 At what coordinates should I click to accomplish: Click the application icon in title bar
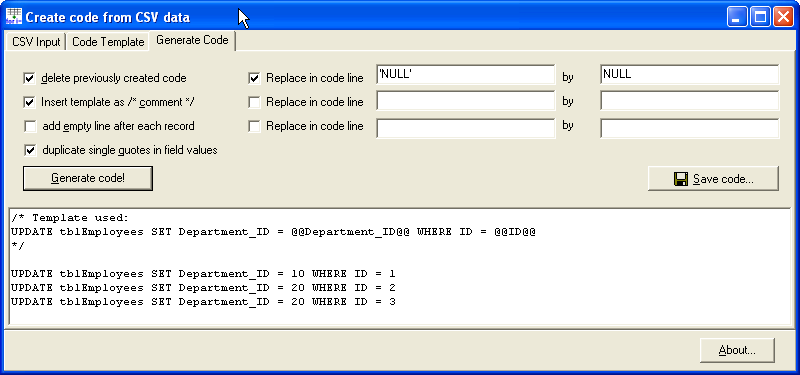(x=14, y=16)
